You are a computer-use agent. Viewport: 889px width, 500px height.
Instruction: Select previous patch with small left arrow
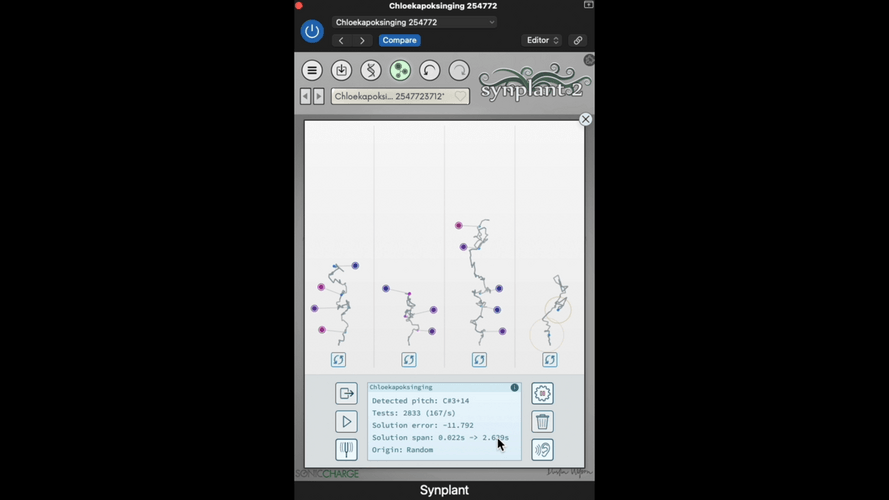tap(306, 96)
